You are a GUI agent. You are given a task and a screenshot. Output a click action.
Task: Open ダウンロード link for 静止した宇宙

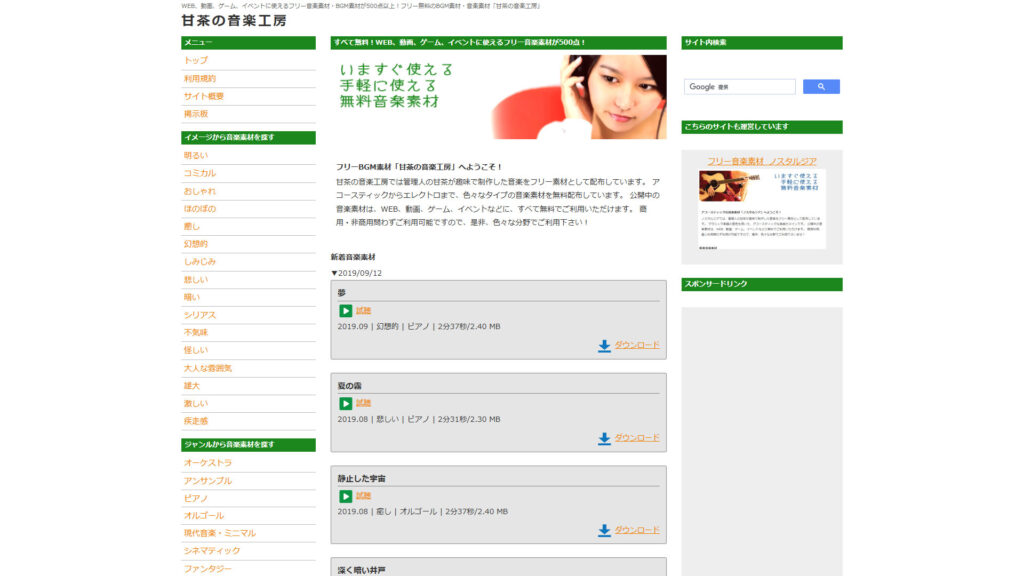coord(637,530)
